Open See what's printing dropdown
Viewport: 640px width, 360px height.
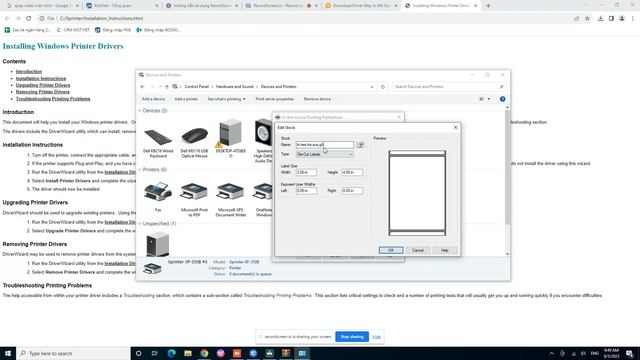[226, 99]
